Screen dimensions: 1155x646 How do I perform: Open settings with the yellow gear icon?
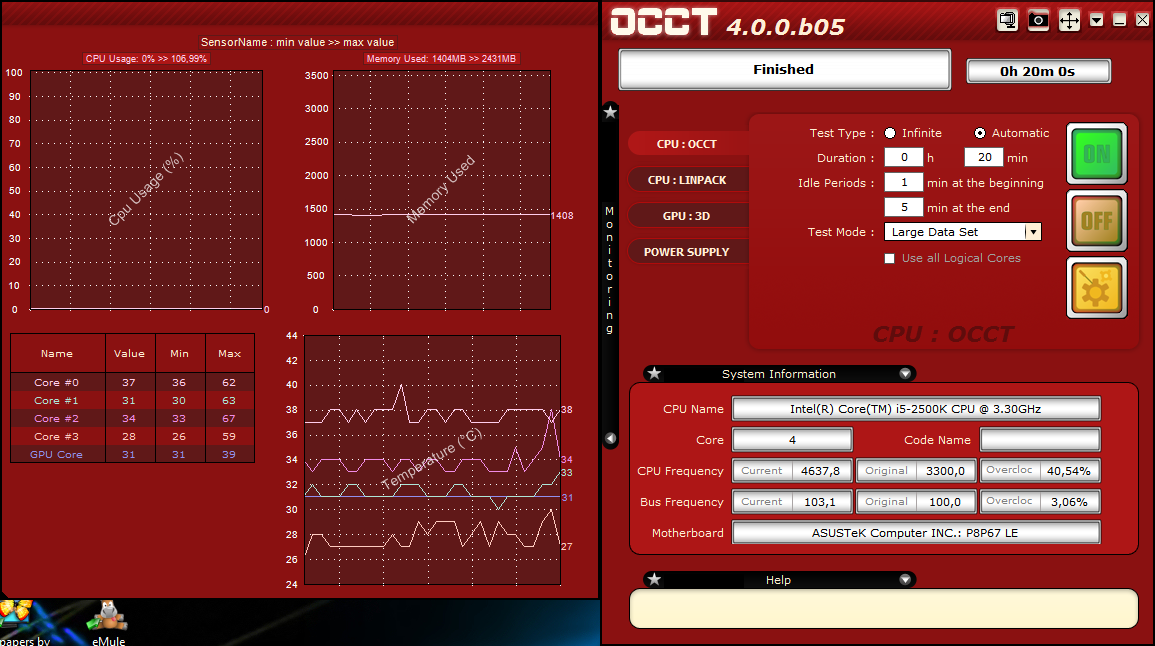(1096, 288)
